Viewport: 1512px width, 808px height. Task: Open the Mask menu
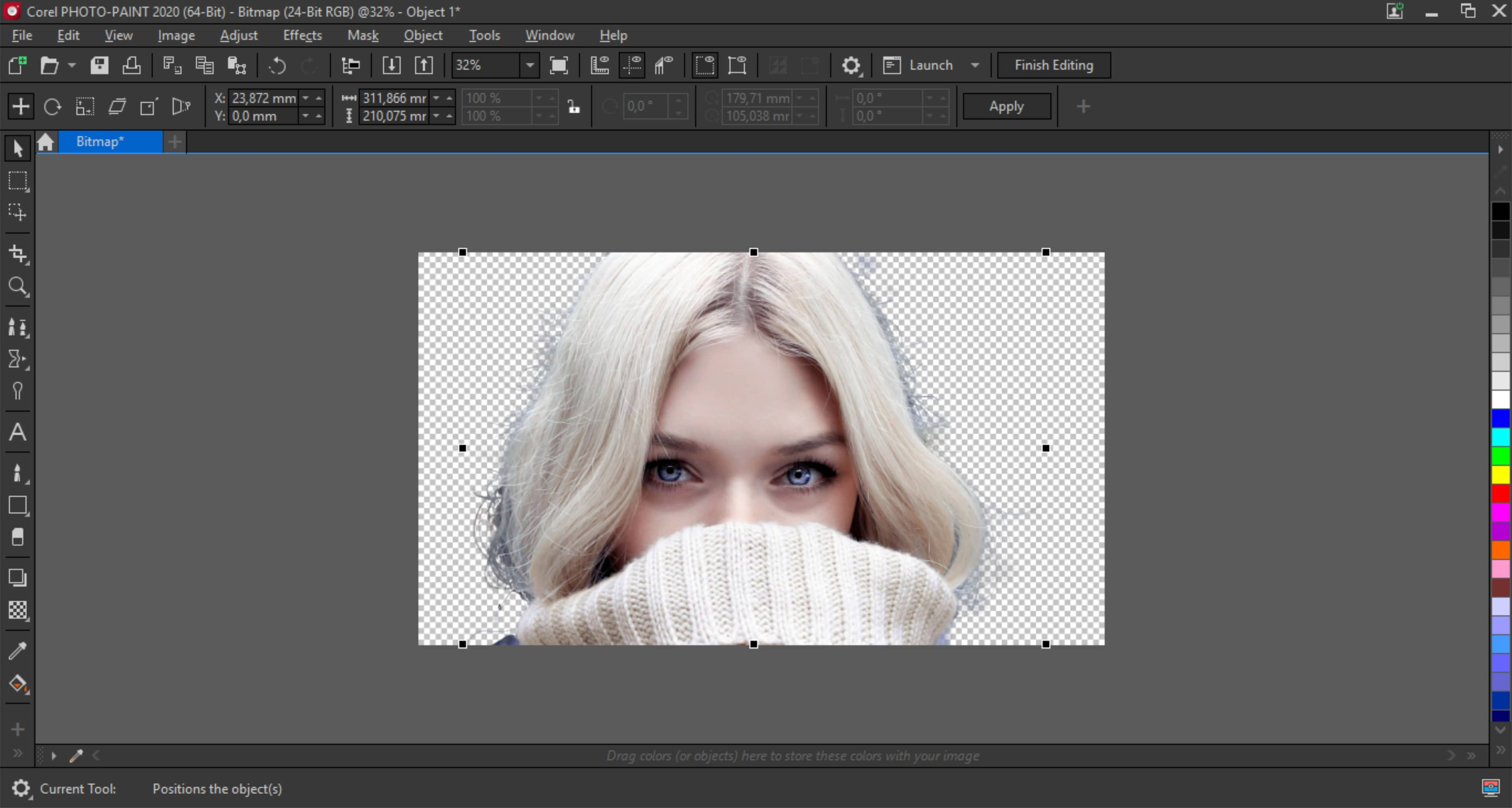coord(361,35)
